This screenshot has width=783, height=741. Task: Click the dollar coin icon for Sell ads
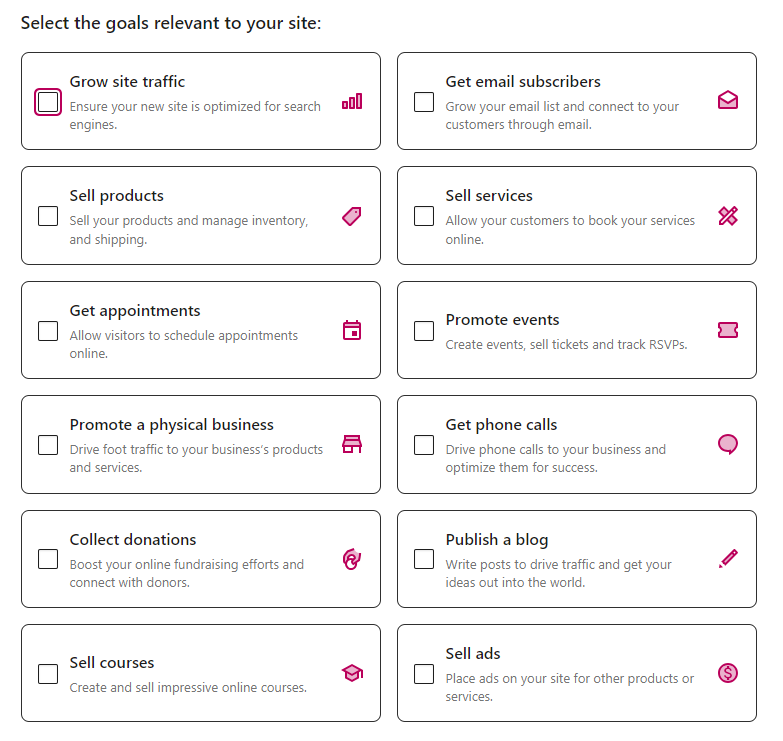[728, 673]
